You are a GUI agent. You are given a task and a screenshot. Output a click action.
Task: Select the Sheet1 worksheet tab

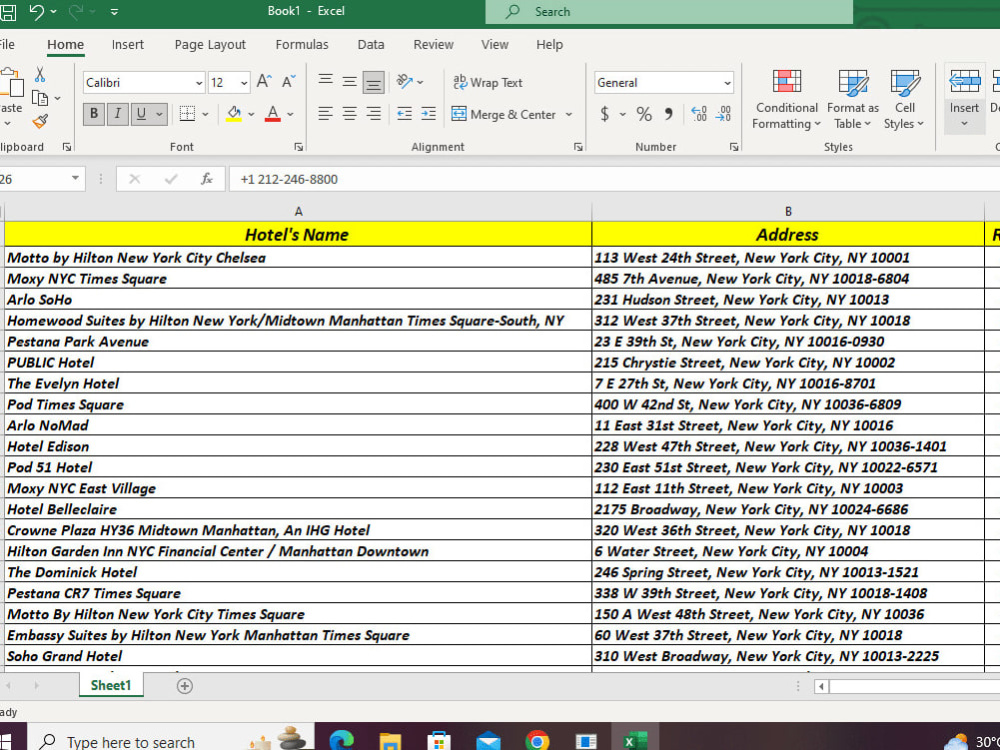(x=111, y=686)
